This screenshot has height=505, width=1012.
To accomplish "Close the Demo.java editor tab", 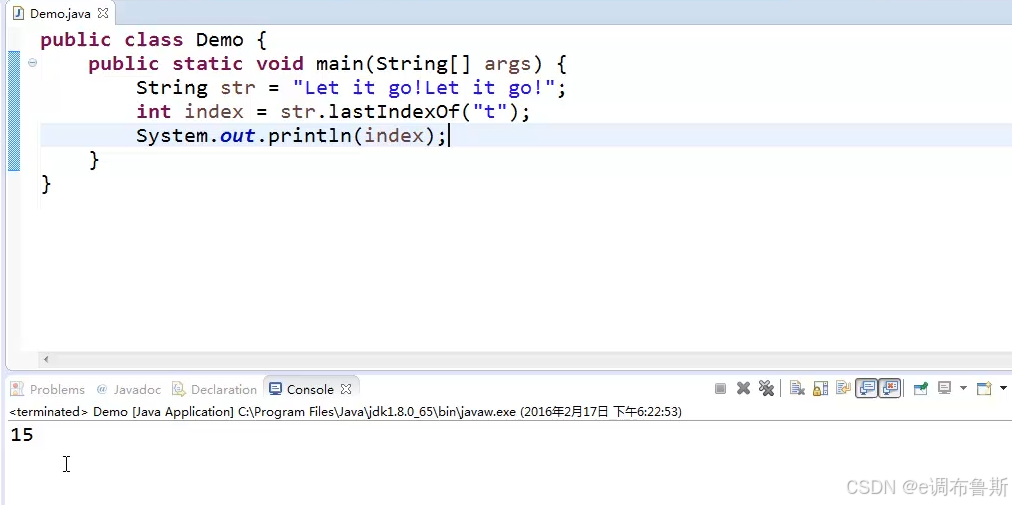I will (x=103, y=13).
